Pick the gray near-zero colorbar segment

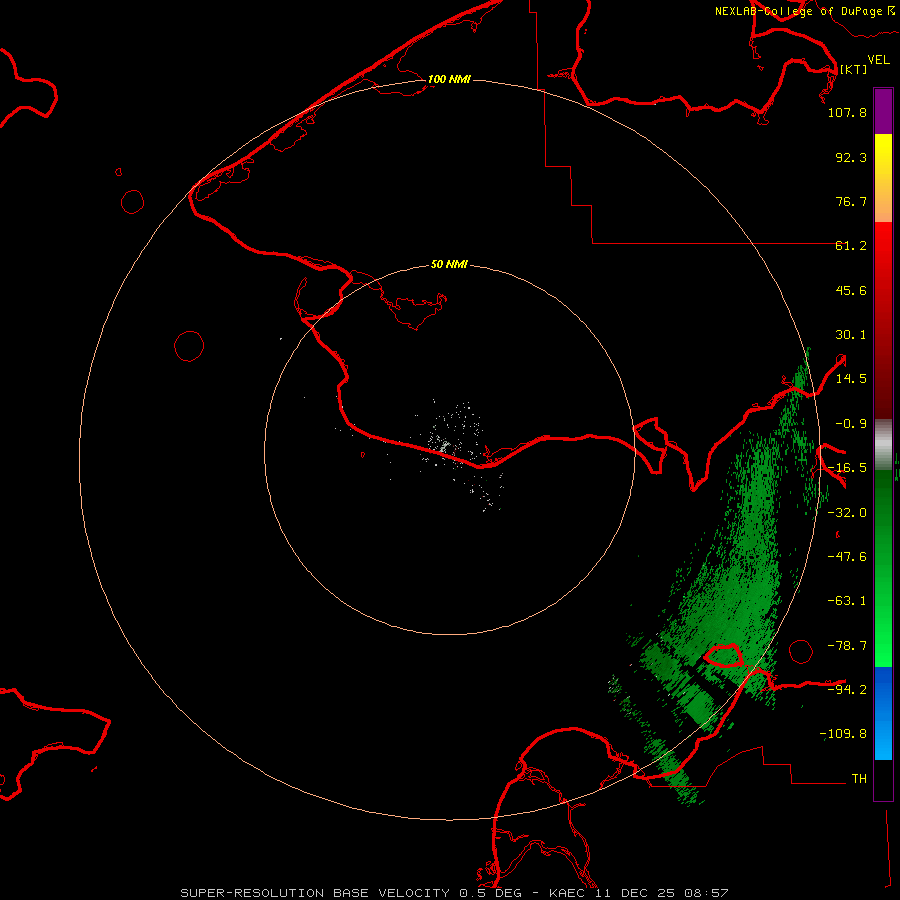[x=883, y=442]
